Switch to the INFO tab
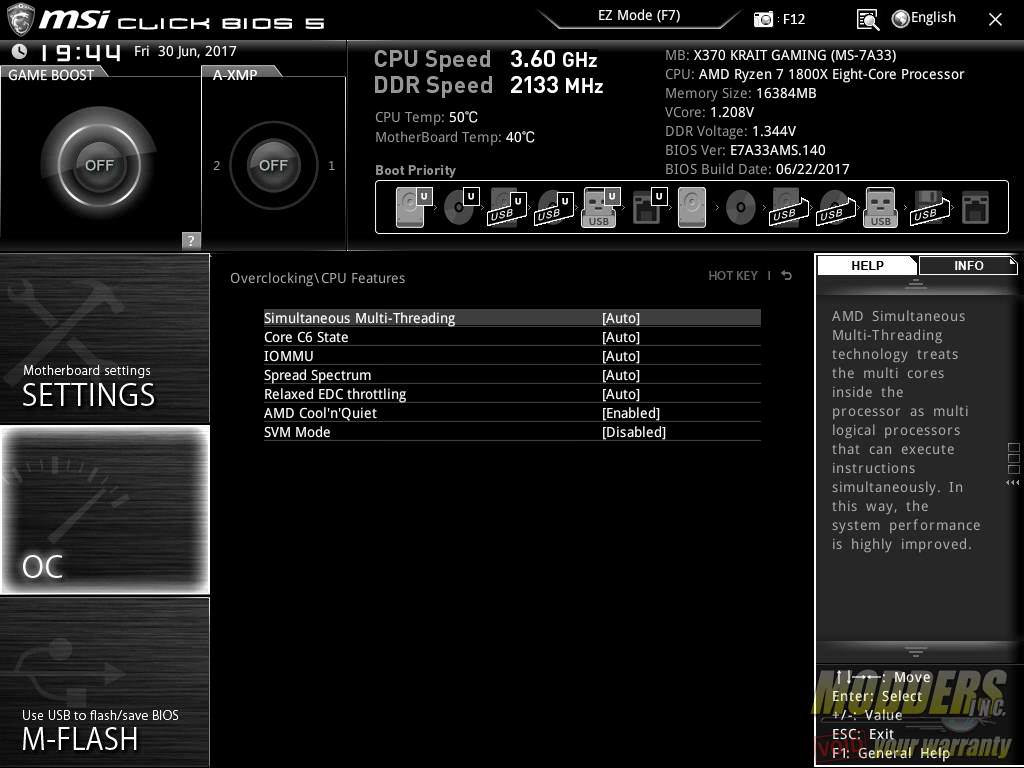 click(968, 266)
